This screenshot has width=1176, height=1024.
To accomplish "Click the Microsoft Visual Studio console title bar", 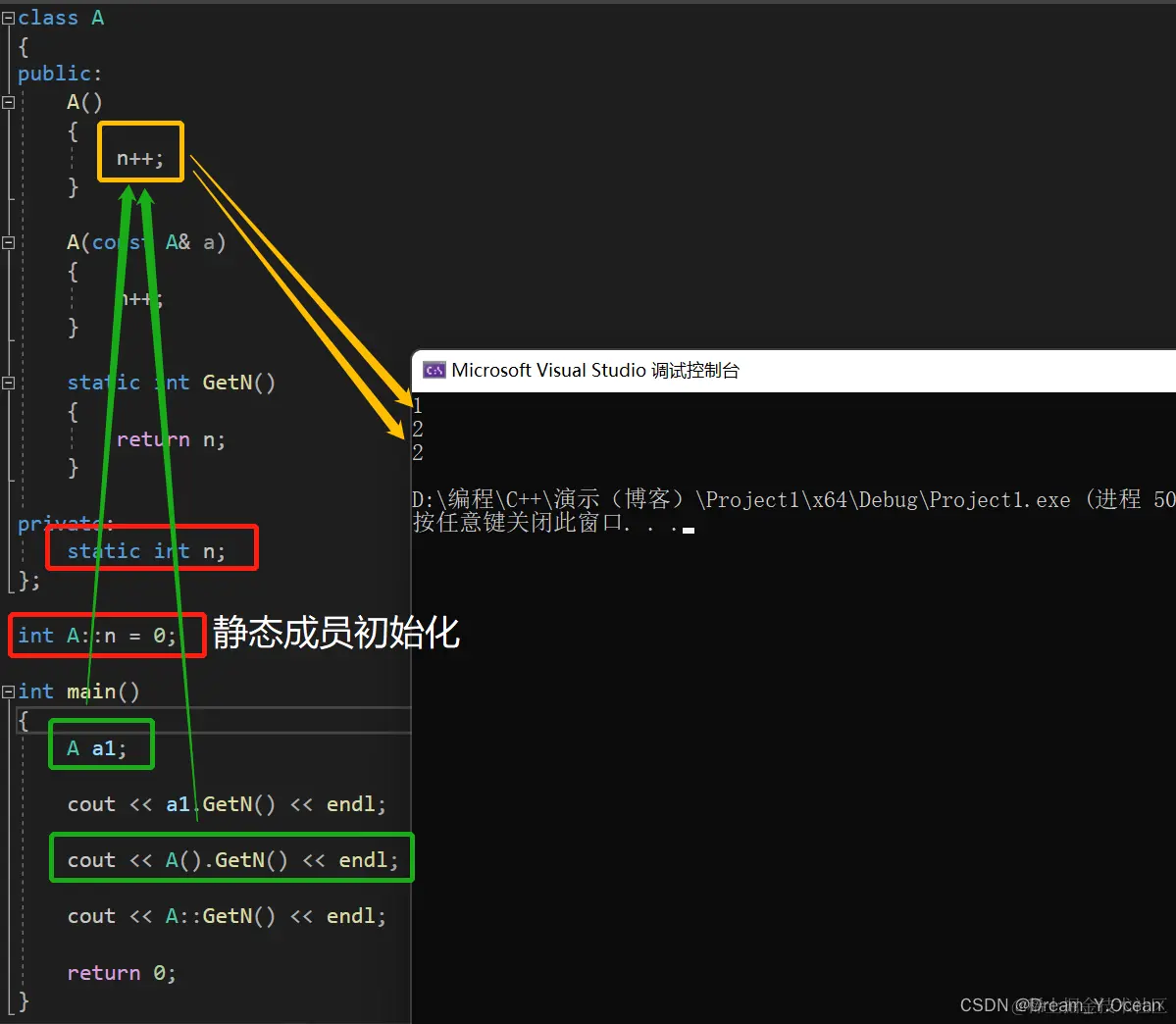I will coord(793,370).
